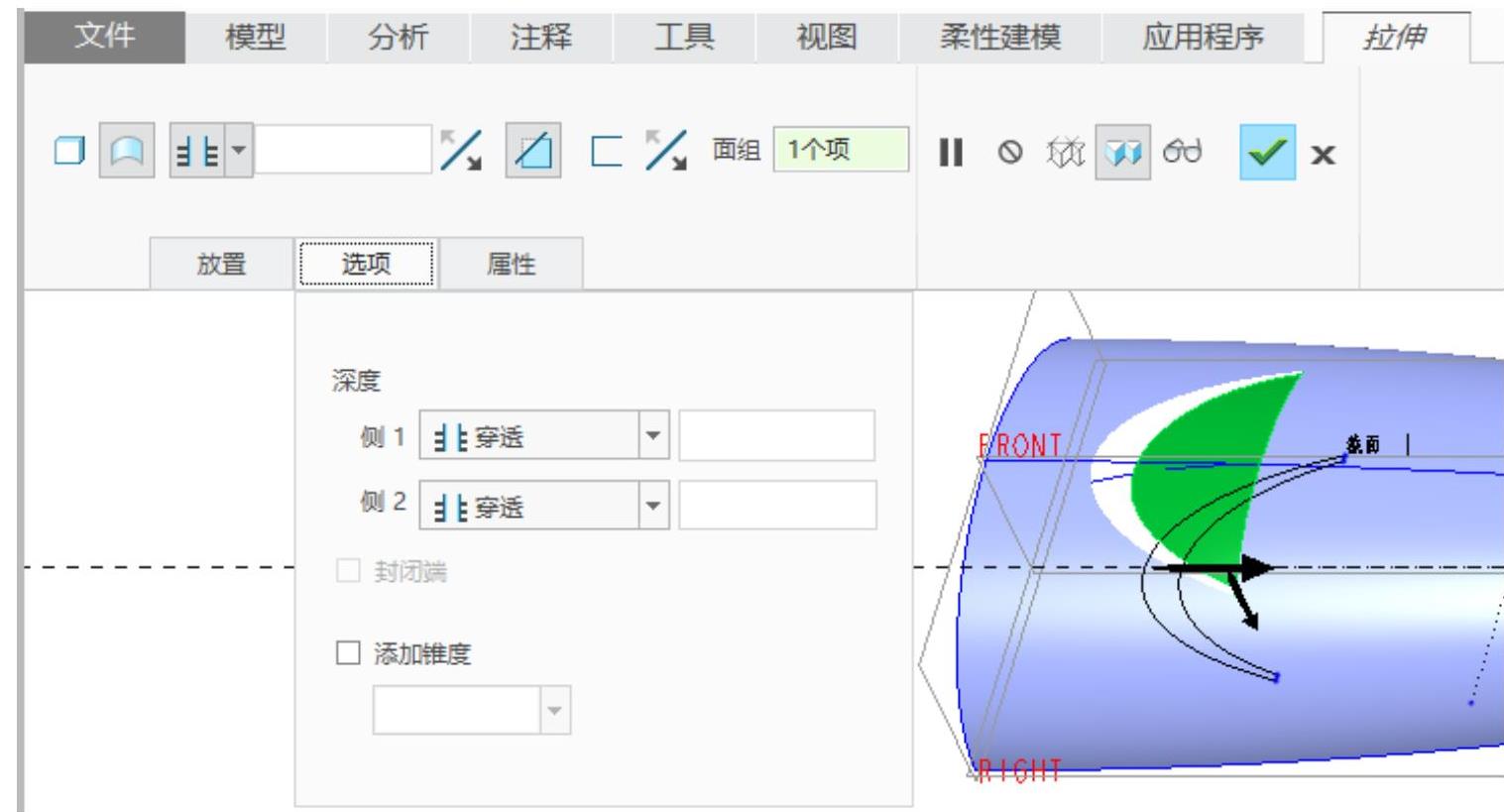Go to the 工具 ribbon tab
The width and height of the screenshot is (1504, 812).
pyautogui.click(x=684, y=38)
